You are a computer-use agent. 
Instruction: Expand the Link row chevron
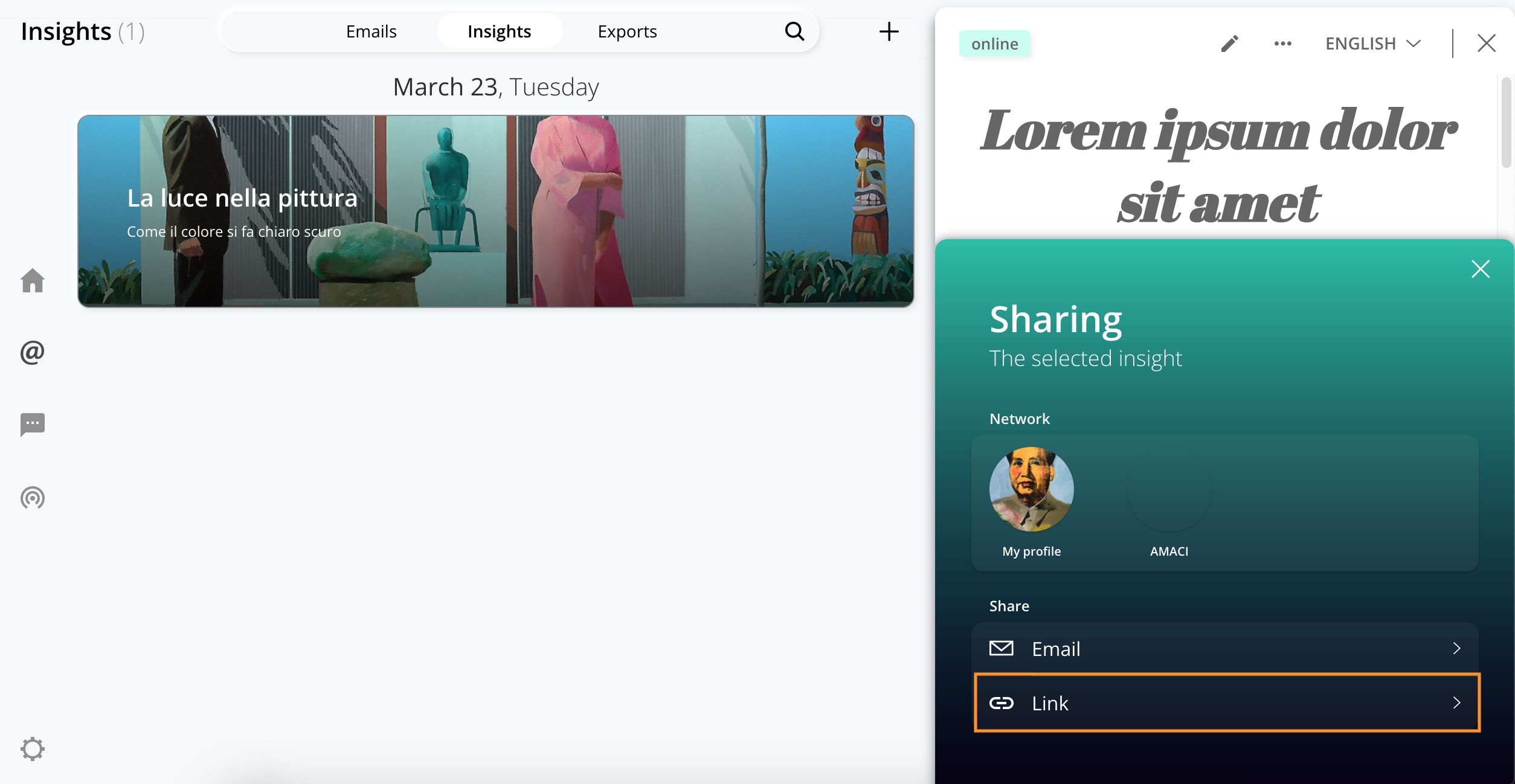(1456, 702)
